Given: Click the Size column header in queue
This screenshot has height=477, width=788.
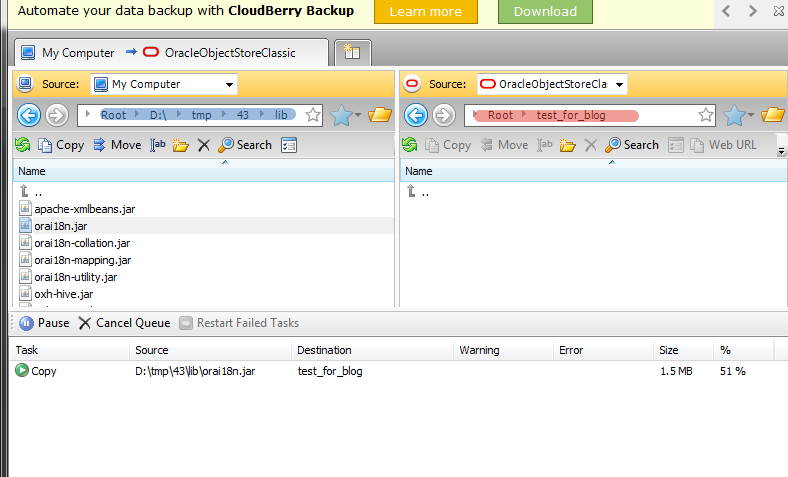Looking at the screenshot, I should [x=682, y=350].
